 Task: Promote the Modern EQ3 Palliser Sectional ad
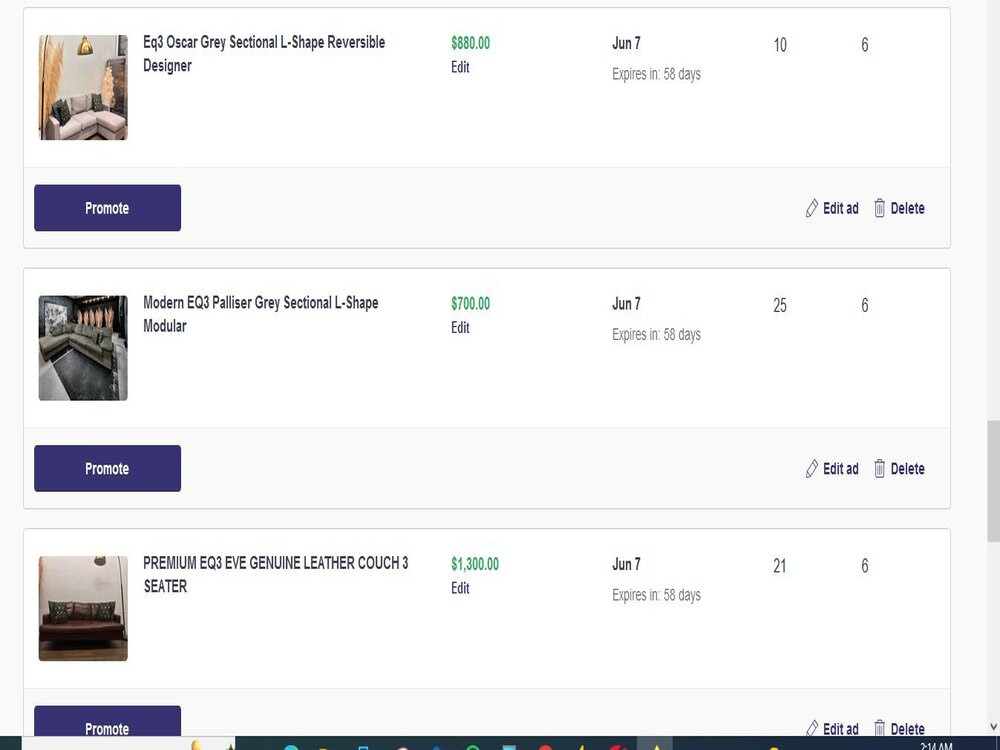pos(107,469)
